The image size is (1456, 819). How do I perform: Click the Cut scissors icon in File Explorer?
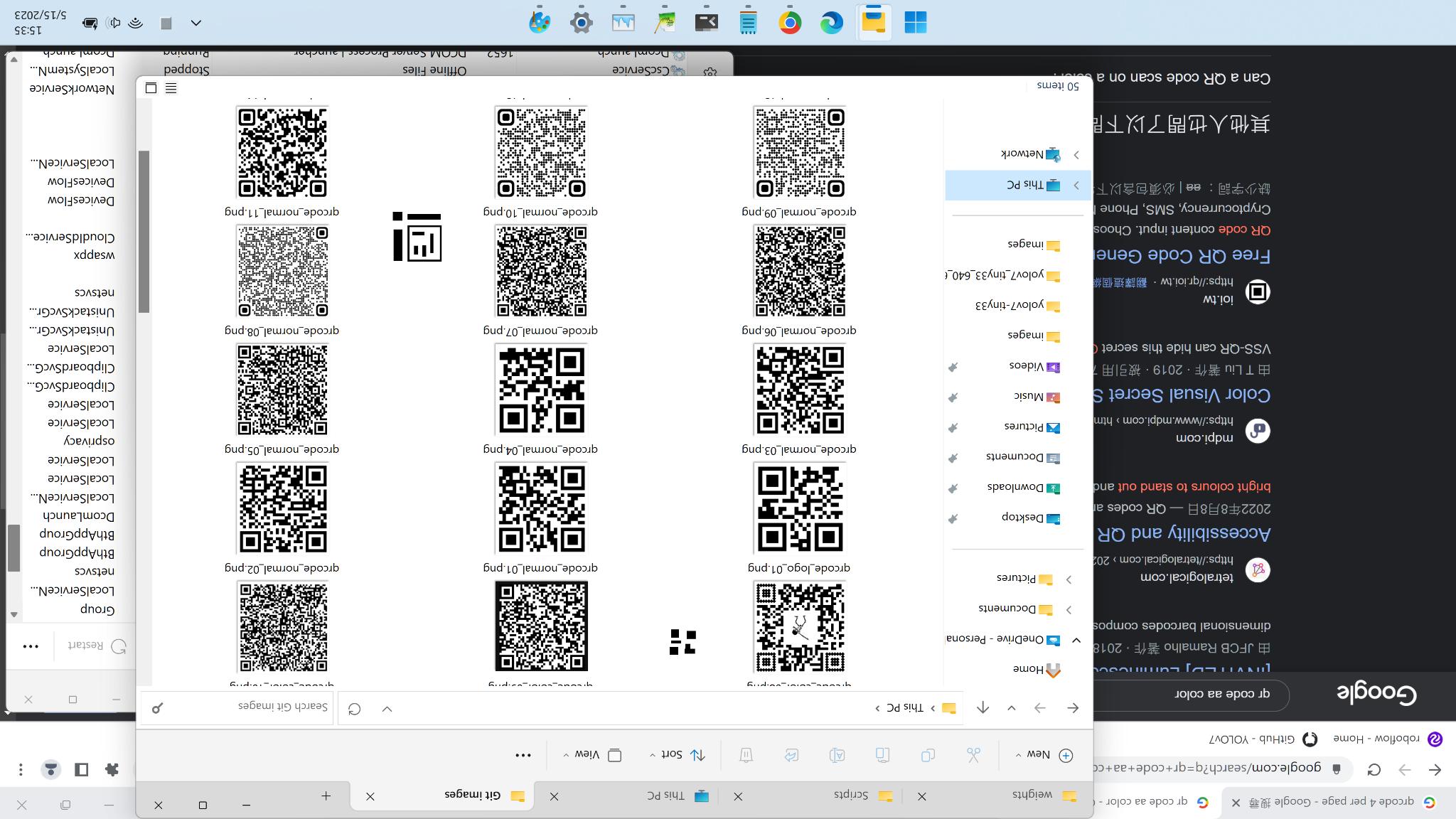(973, 755)
